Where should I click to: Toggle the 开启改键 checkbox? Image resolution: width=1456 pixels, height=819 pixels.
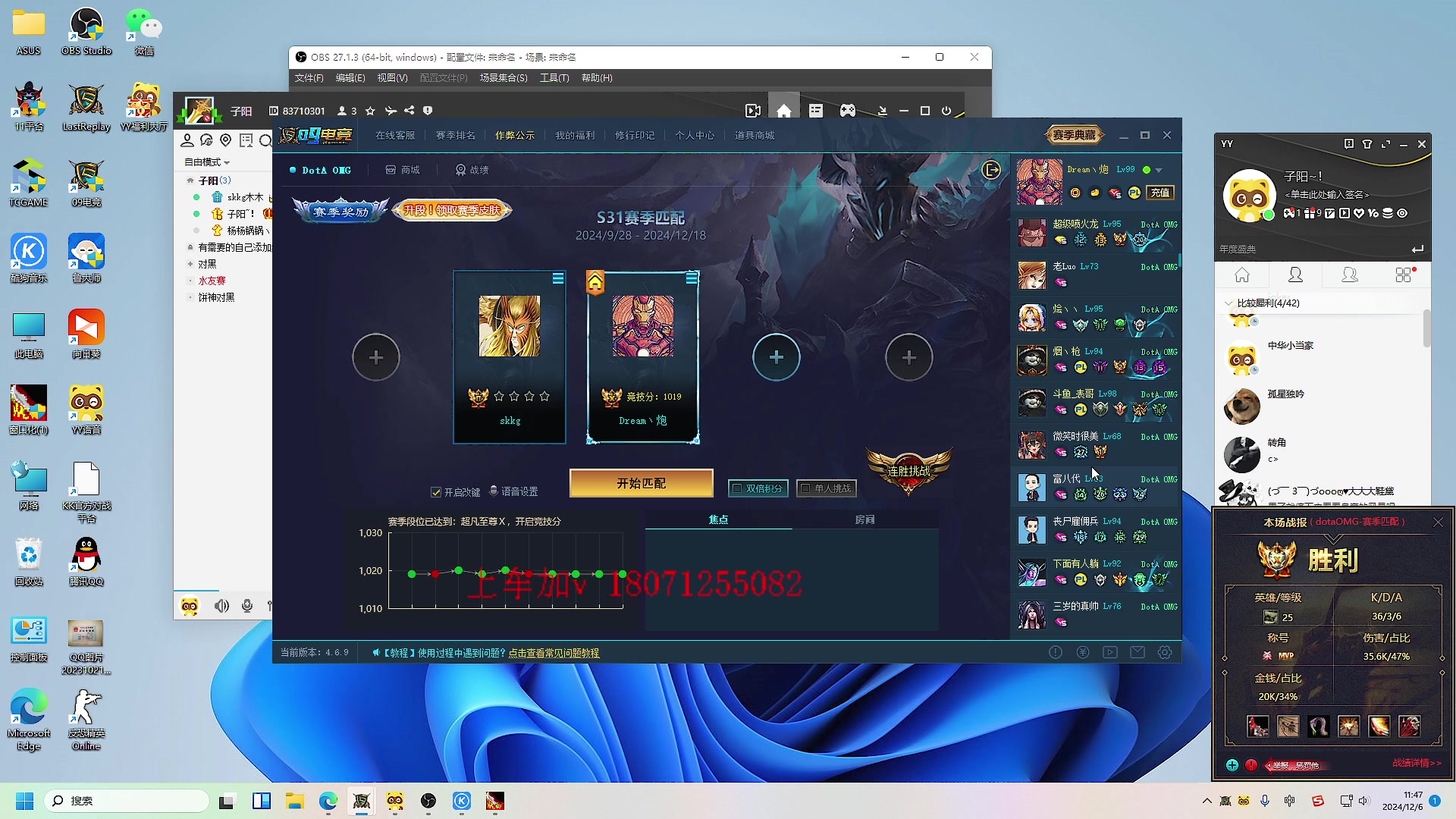[x=436, y=492]
